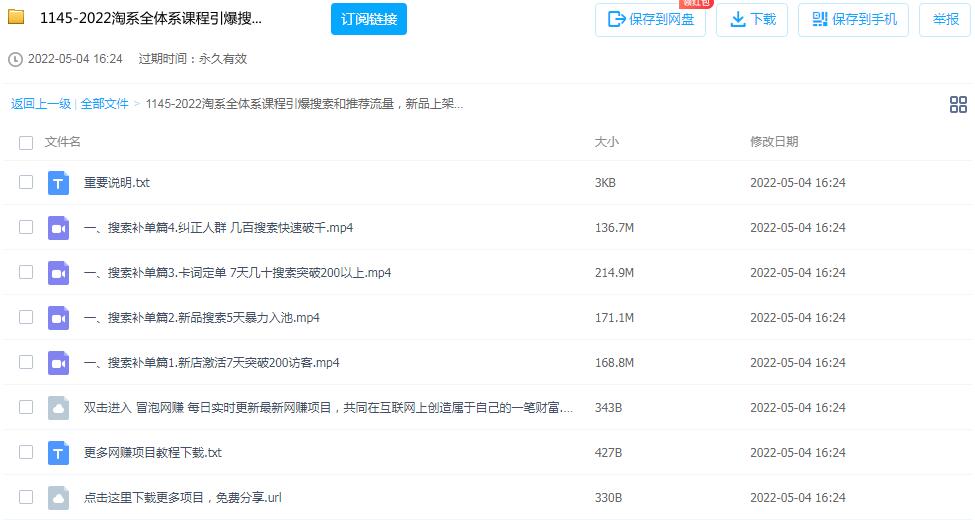Click the folder icon beside the share title
This screenshot has width=975, height=520.
point(16,17)
